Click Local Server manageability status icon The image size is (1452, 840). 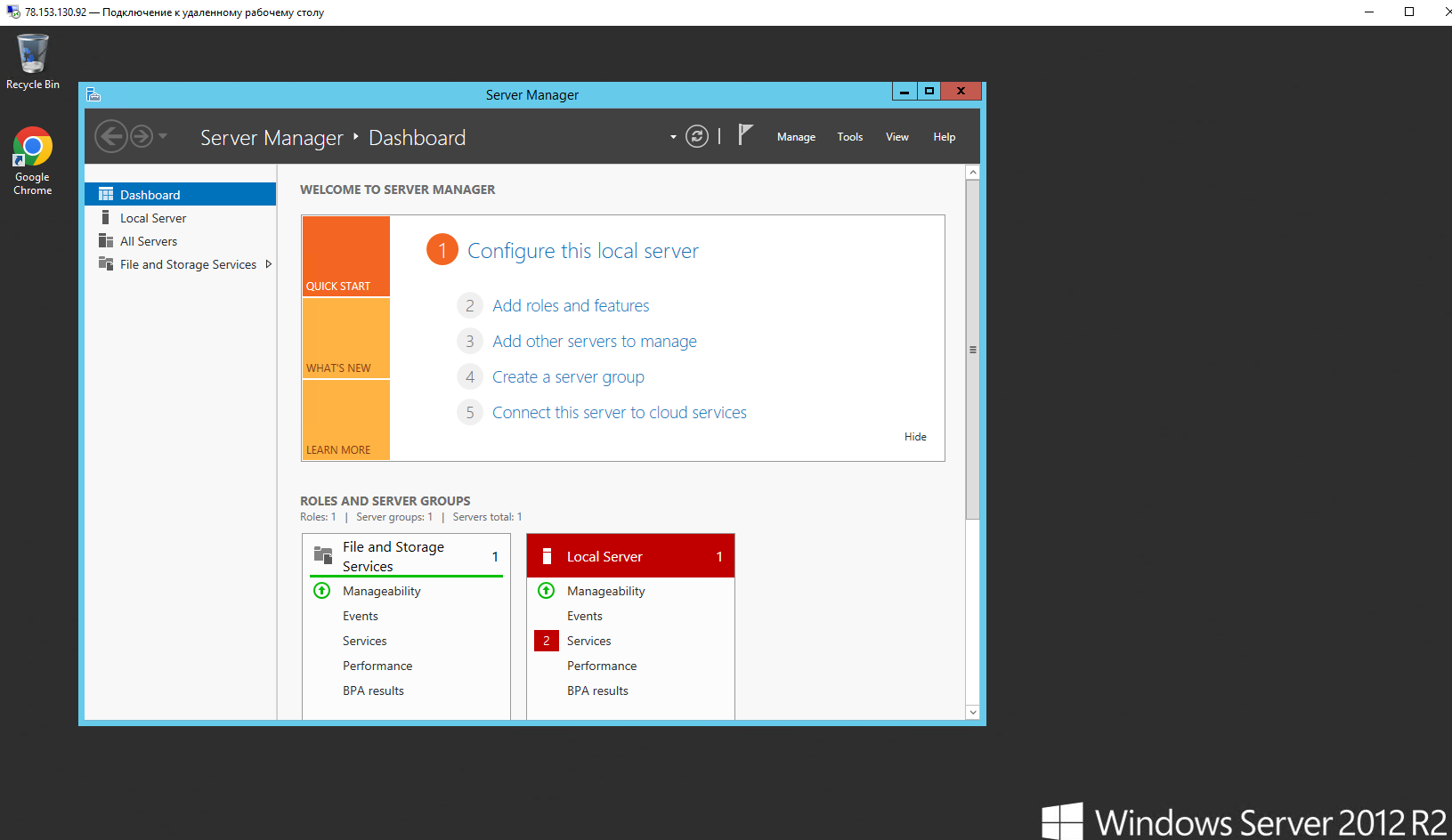pyautogui.click(x=547, y=591)
